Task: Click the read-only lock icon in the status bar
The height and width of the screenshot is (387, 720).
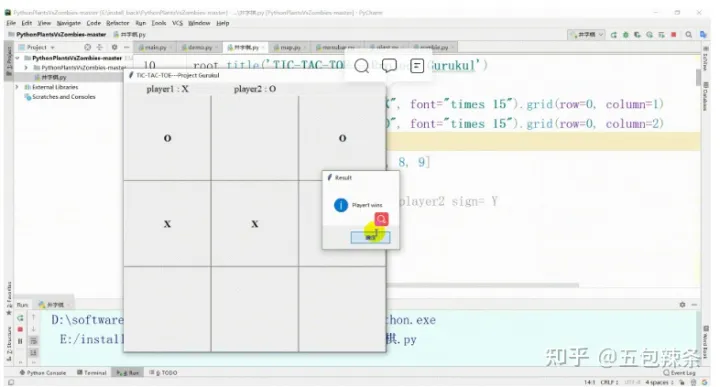Action: point(682,382)
